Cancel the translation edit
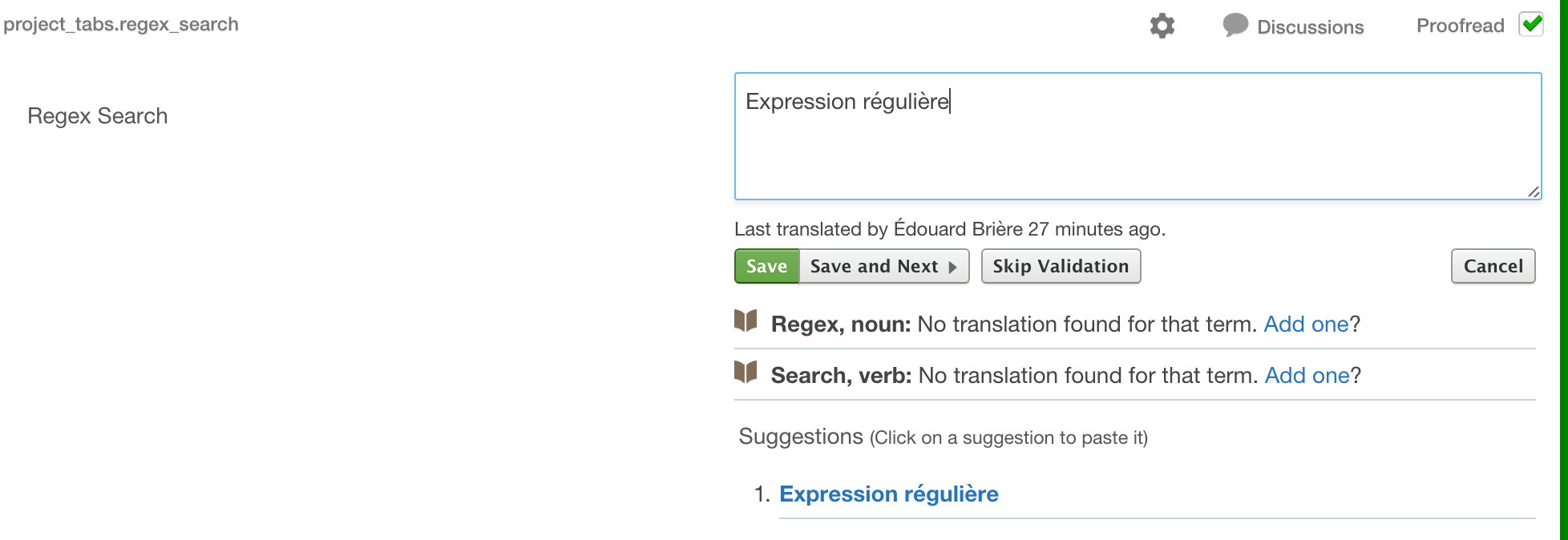1568x540 pixels. click(x=1493, y=267)
